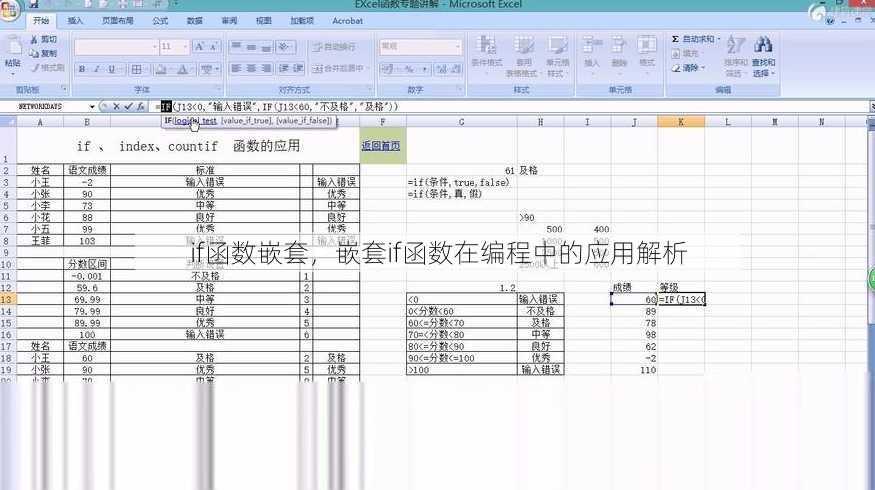Expand the Name Box dropdown arrow

[x=92, y=106]
